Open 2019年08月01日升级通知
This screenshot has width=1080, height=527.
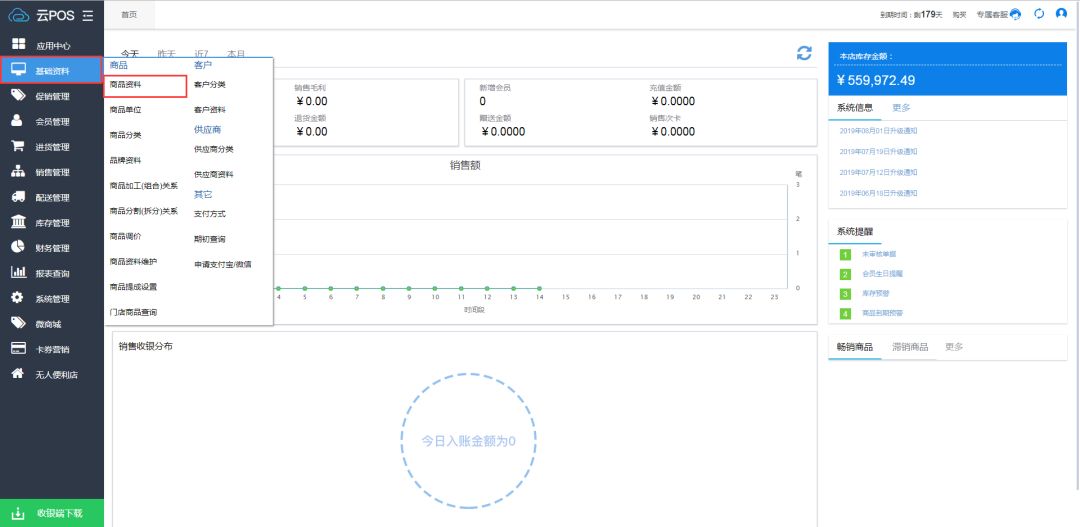click(878, 131)
